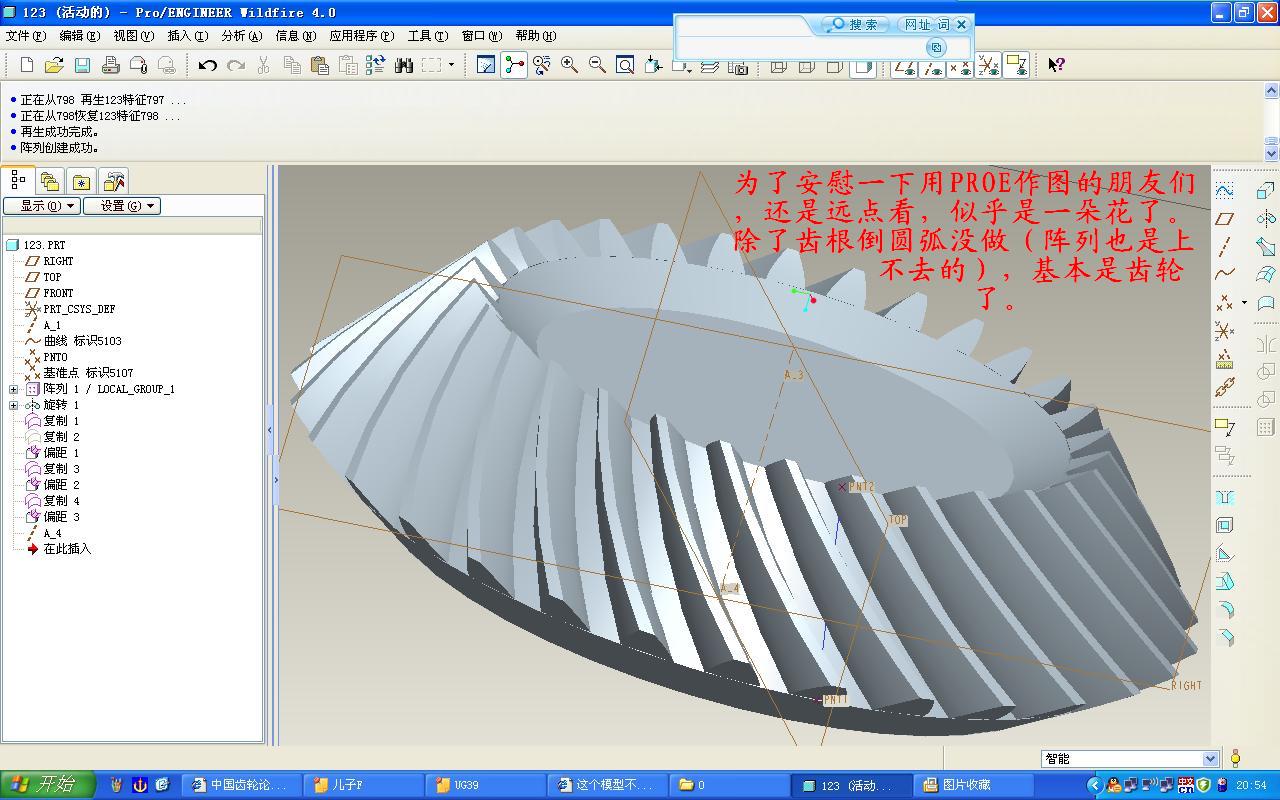Switch to the Folder Browser navigator tab
The image size is (1280, 800).
[50, 182]
